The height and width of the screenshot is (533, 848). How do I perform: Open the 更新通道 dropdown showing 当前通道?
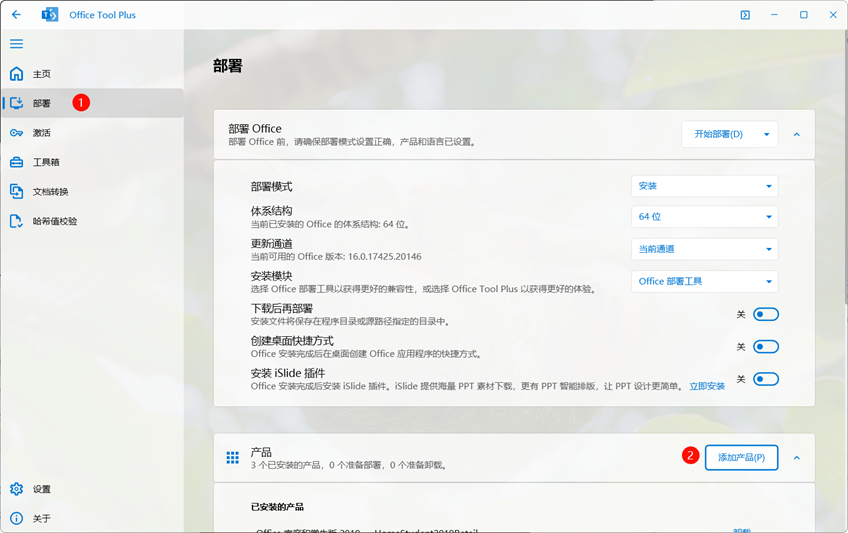705,249
